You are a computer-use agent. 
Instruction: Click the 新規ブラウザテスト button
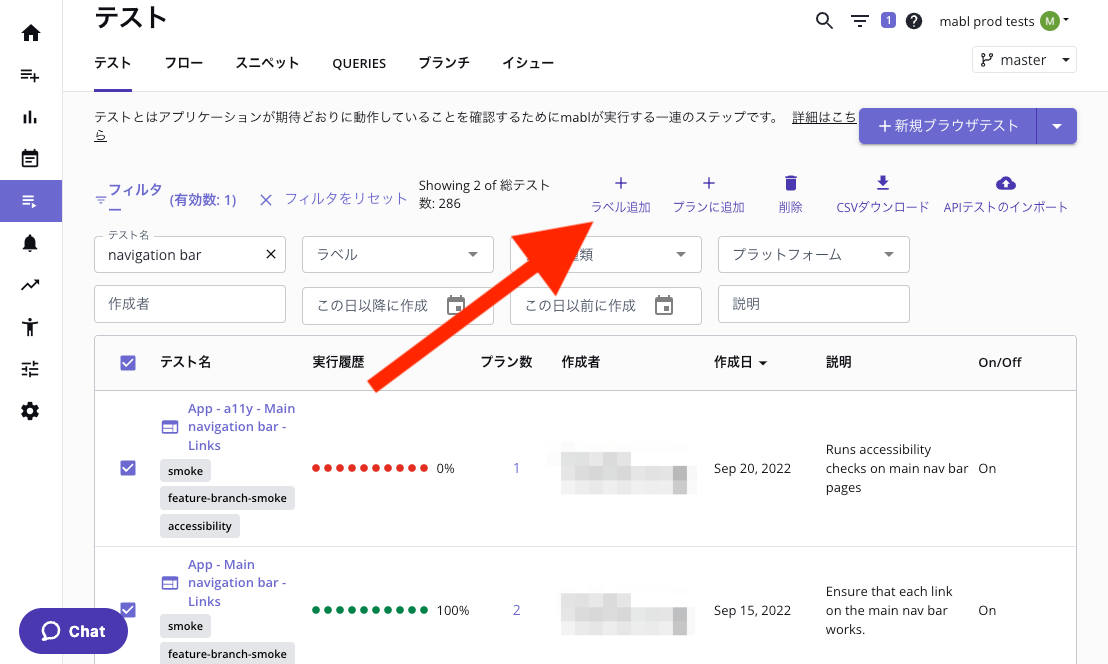[948, 126]
